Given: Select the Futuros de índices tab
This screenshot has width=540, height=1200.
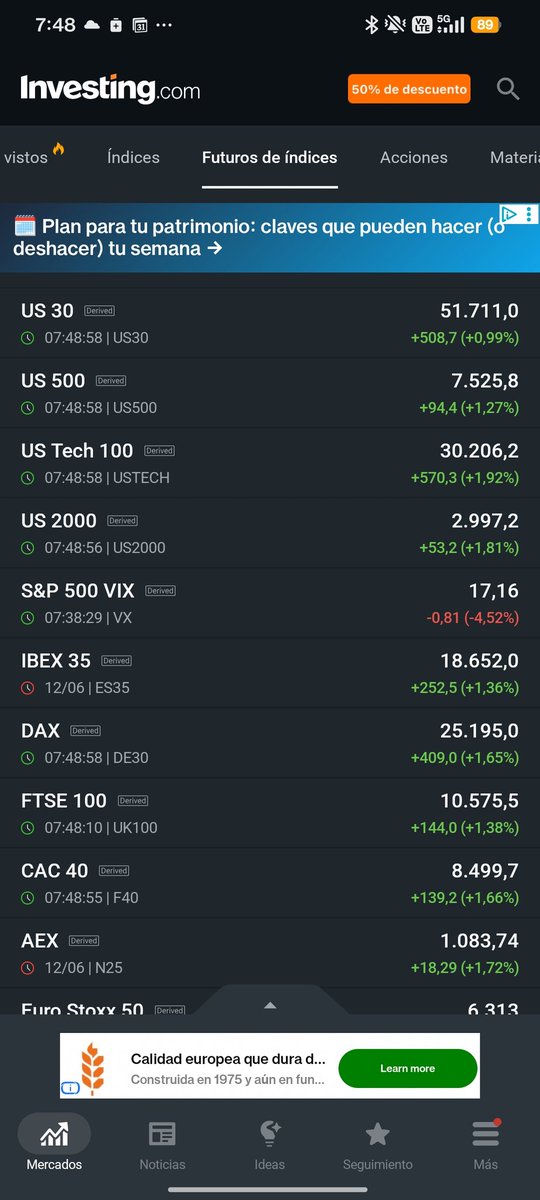Looking at the screenshot, I should click(x=270, y=157).
